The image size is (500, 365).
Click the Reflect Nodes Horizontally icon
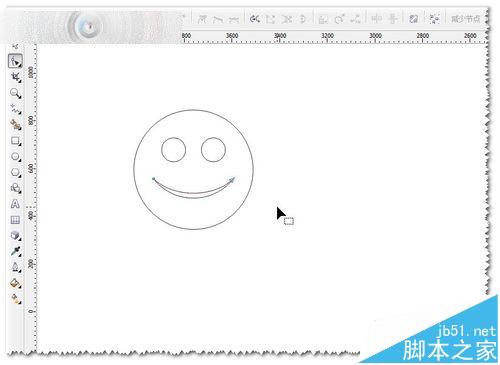pos(376,19)
